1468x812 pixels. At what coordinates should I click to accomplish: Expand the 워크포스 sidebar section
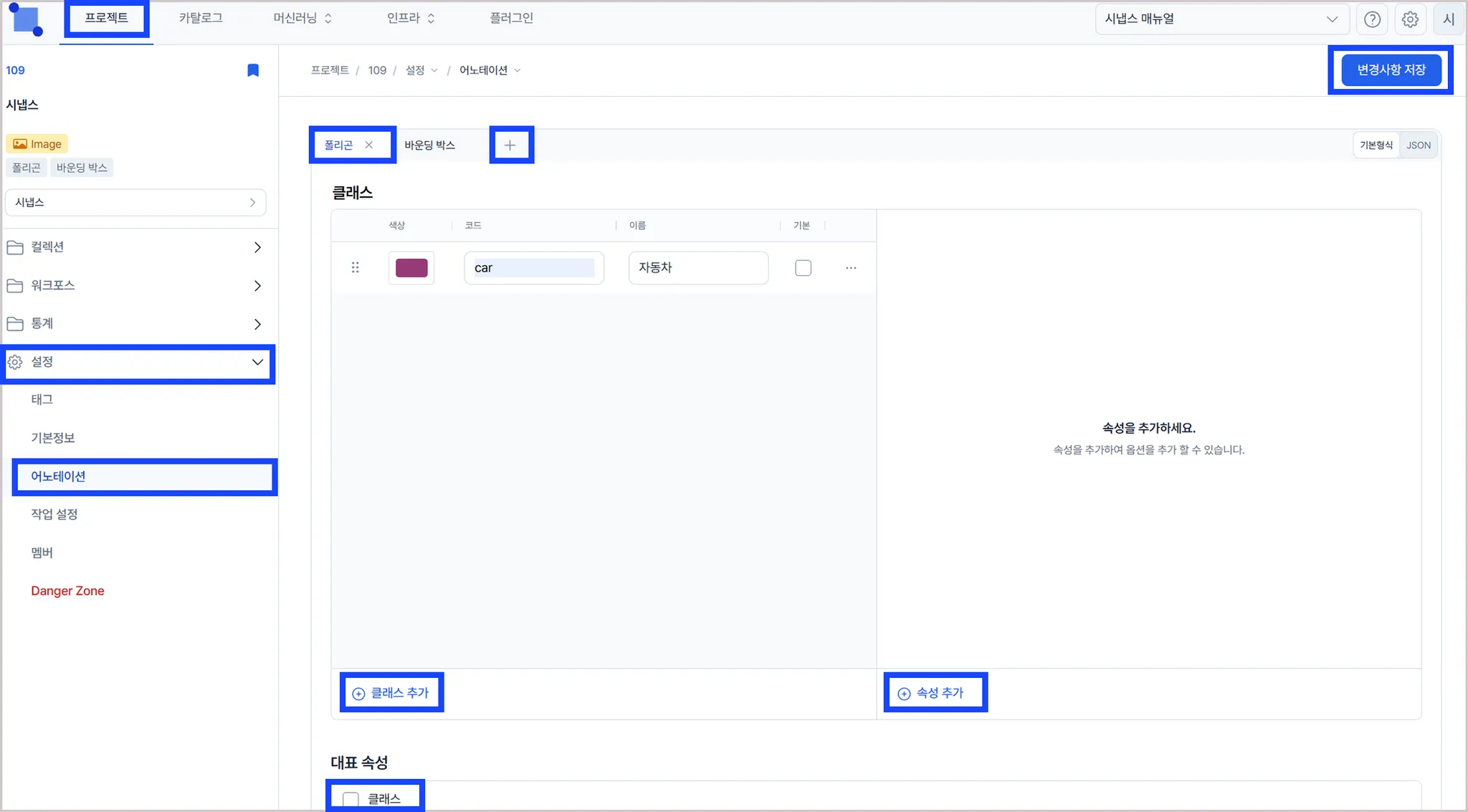tap(257, 286)
